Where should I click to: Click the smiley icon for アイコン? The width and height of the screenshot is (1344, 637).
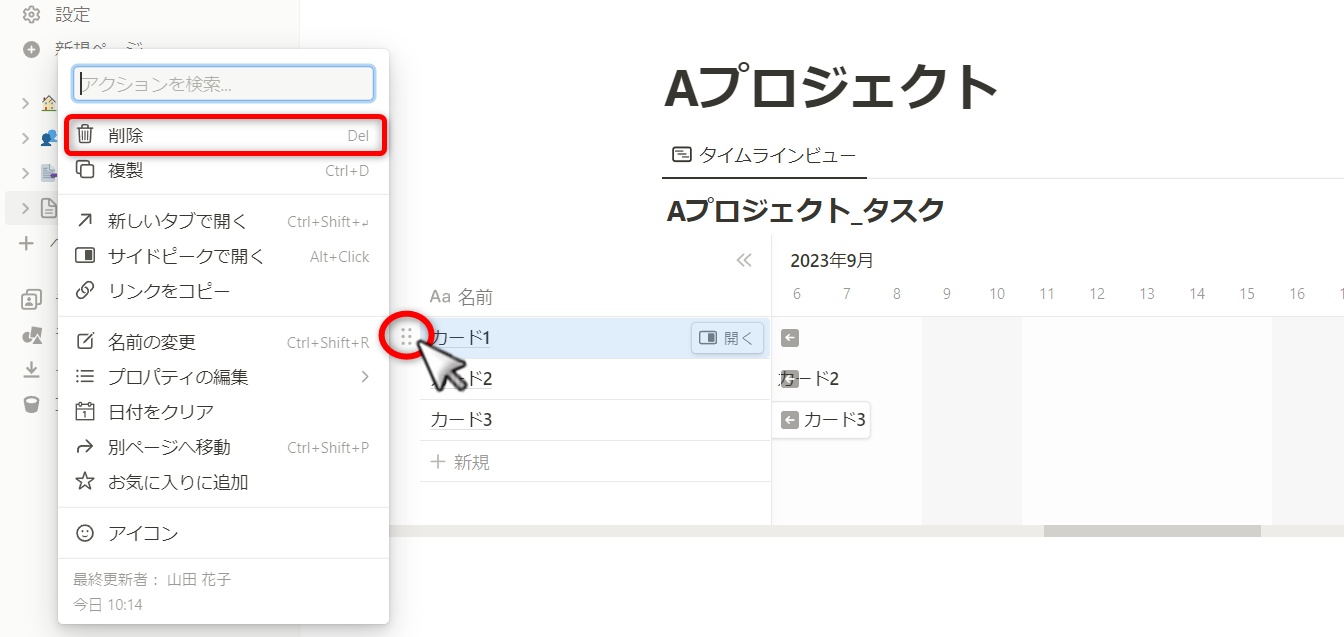[x=86, y=533]
